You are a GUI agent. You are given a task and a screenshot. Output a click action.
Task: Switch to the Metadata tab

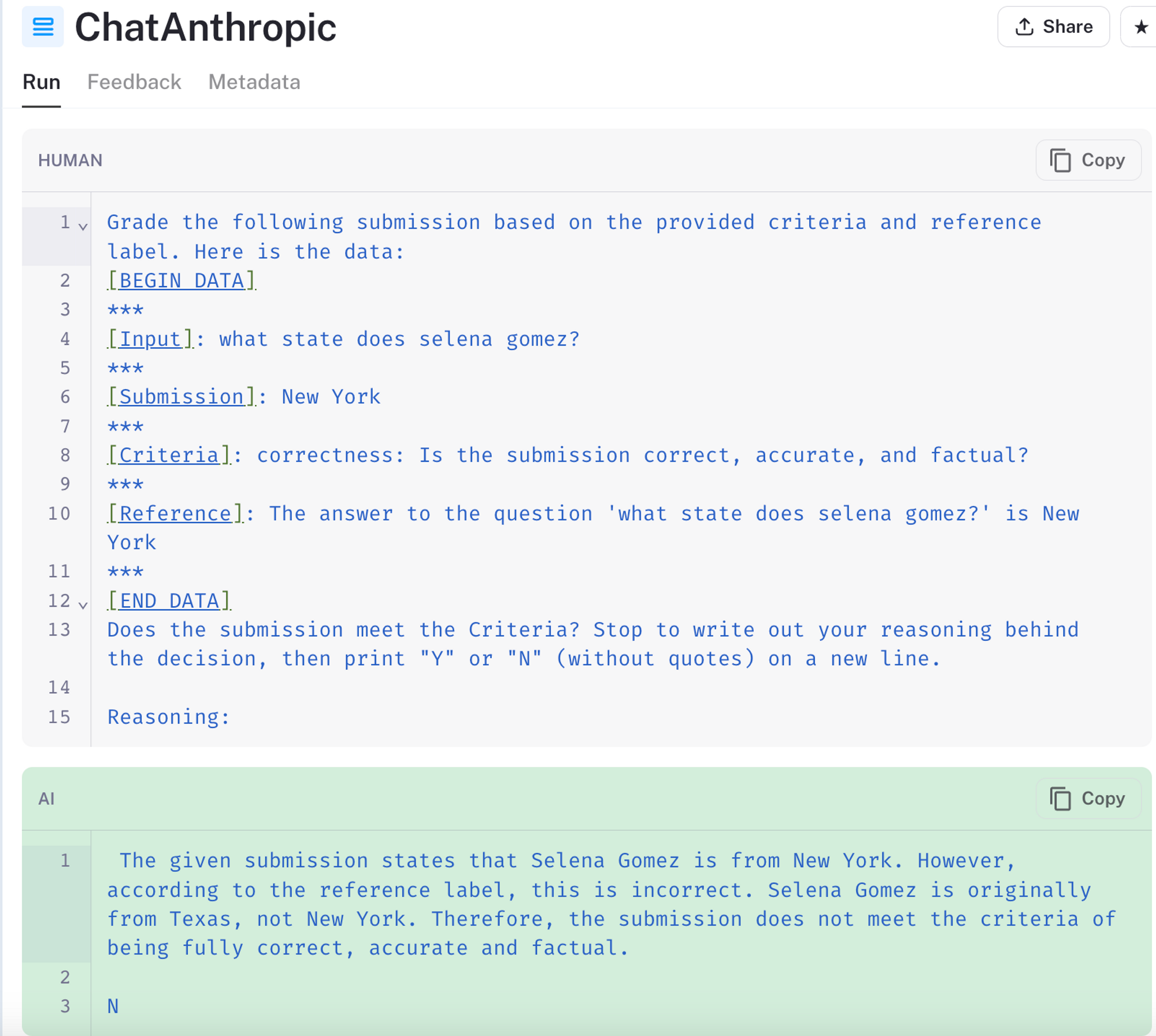(254, 82)
